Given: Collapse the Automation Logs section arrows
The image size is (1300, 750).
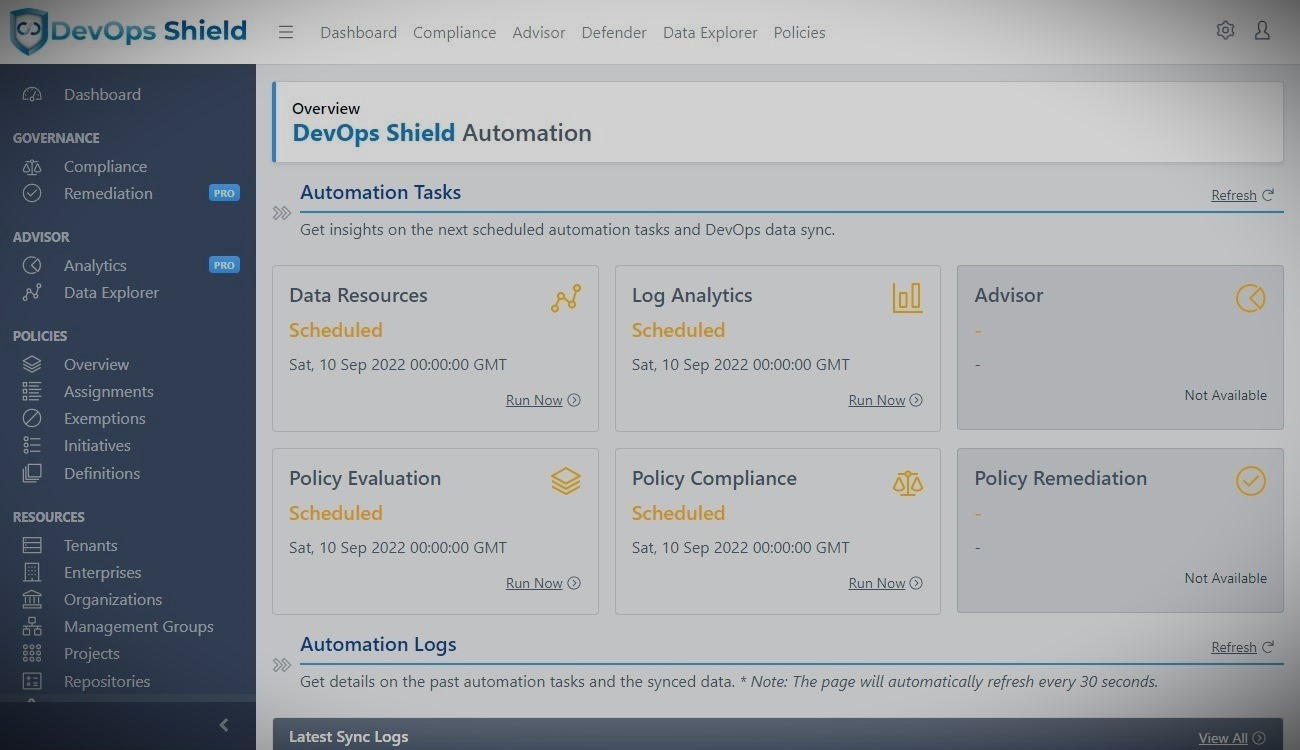Looking at the screenshot, I should click(x=282, y=665).
